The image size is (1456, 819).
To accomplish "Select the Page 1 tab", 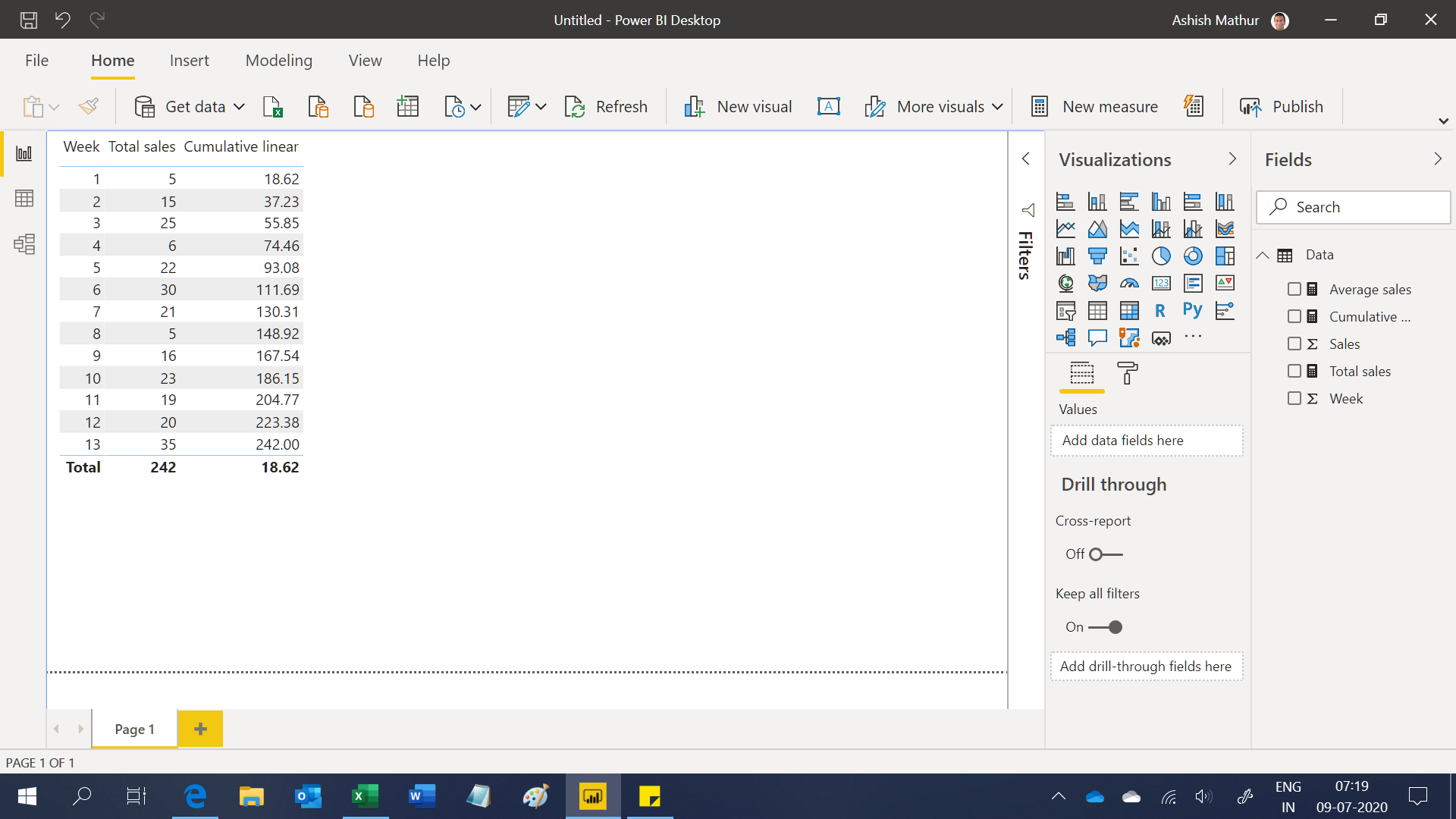I will (135, 729).
